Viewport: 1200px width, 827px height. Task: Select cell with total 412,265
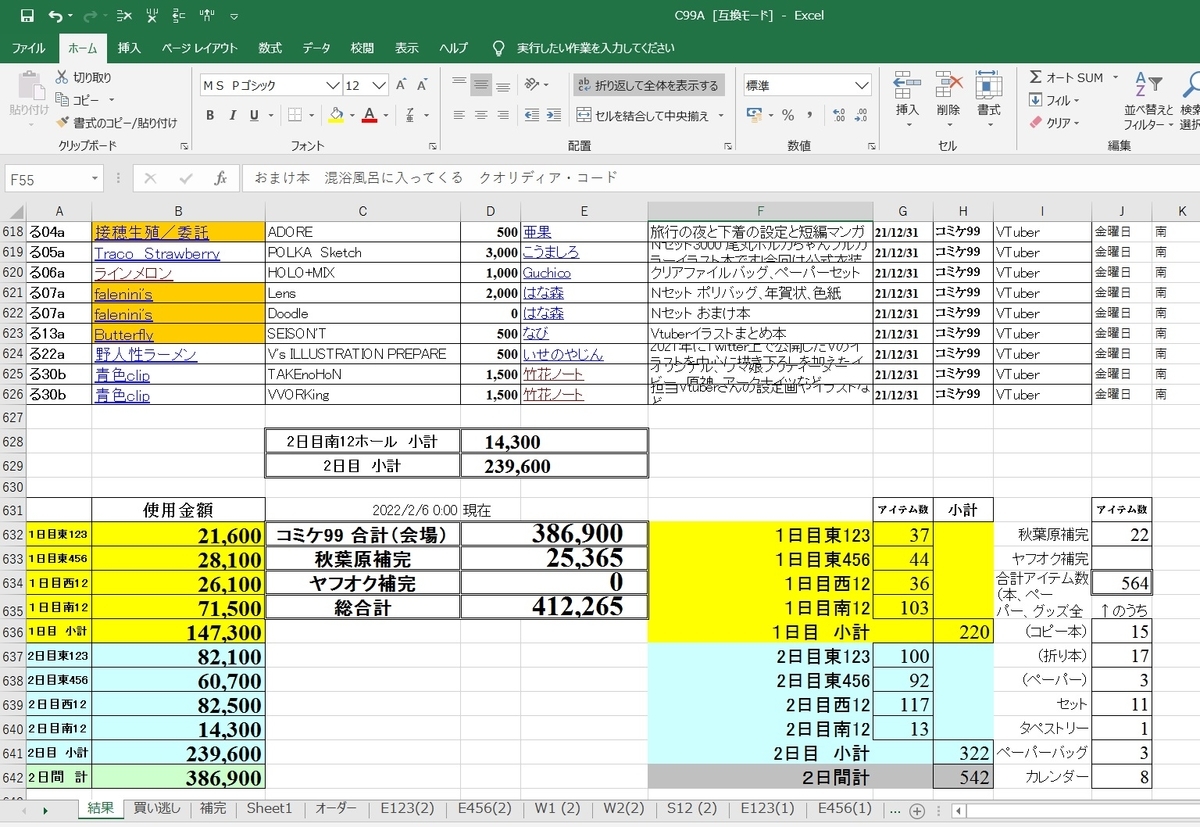tap(554, 606)
